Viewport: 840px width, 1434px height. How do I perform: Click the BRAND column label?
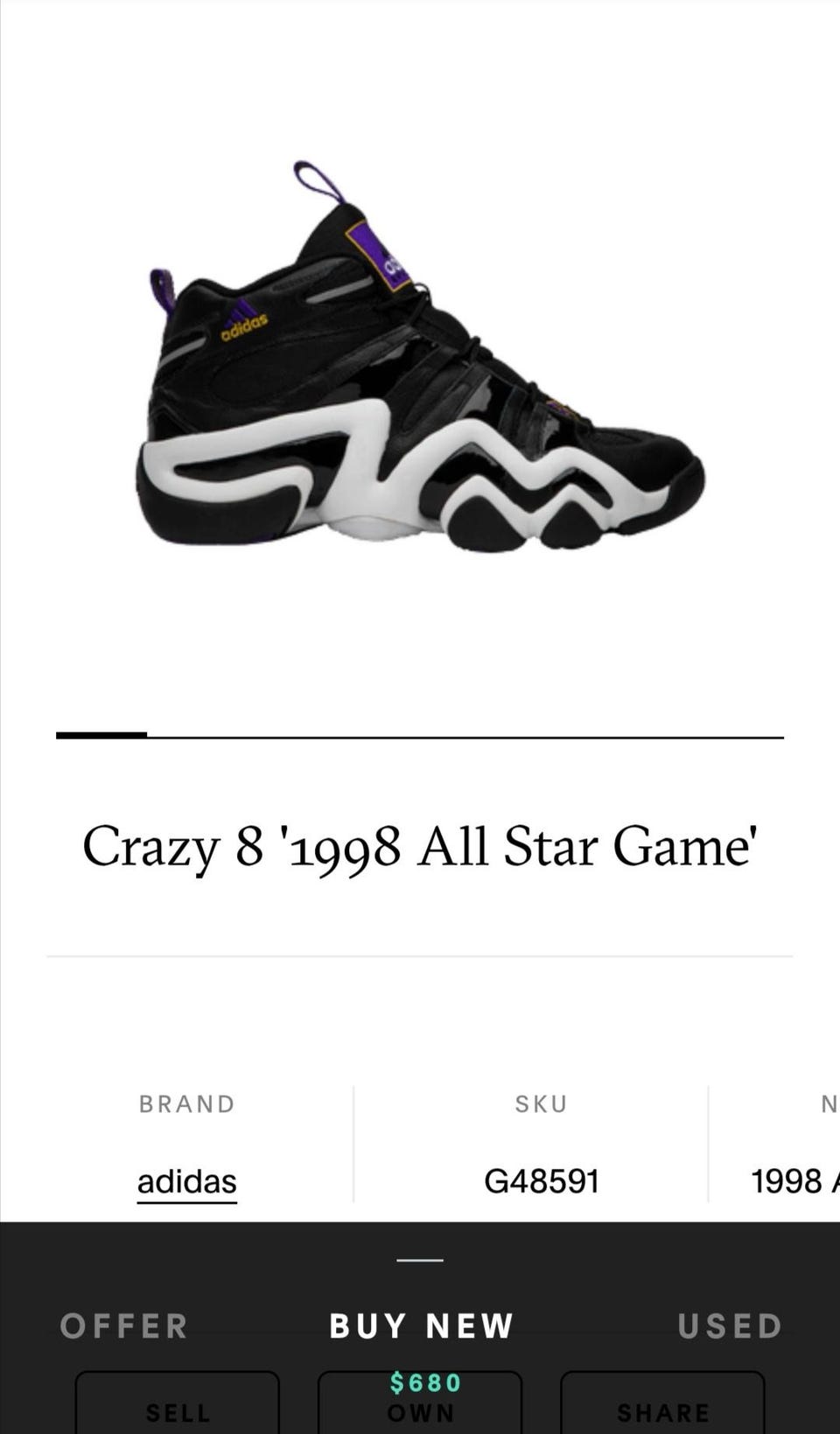[187, 1104]
